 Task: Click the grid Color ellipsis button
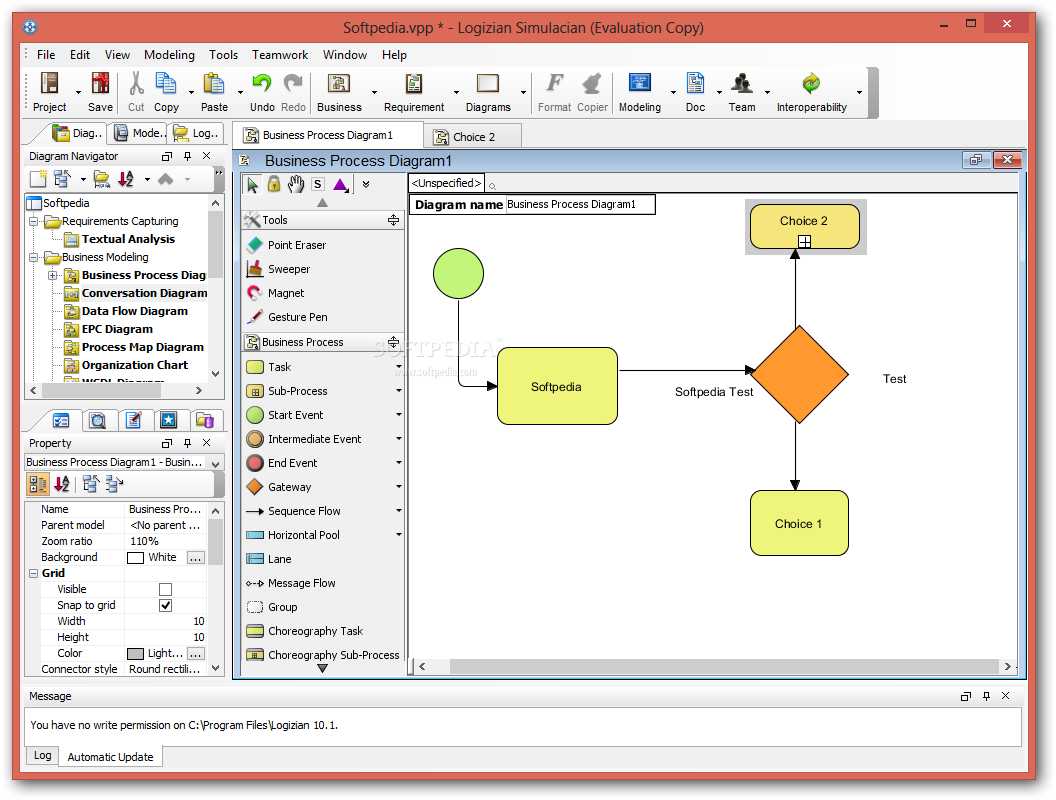(x=195, y=654)
